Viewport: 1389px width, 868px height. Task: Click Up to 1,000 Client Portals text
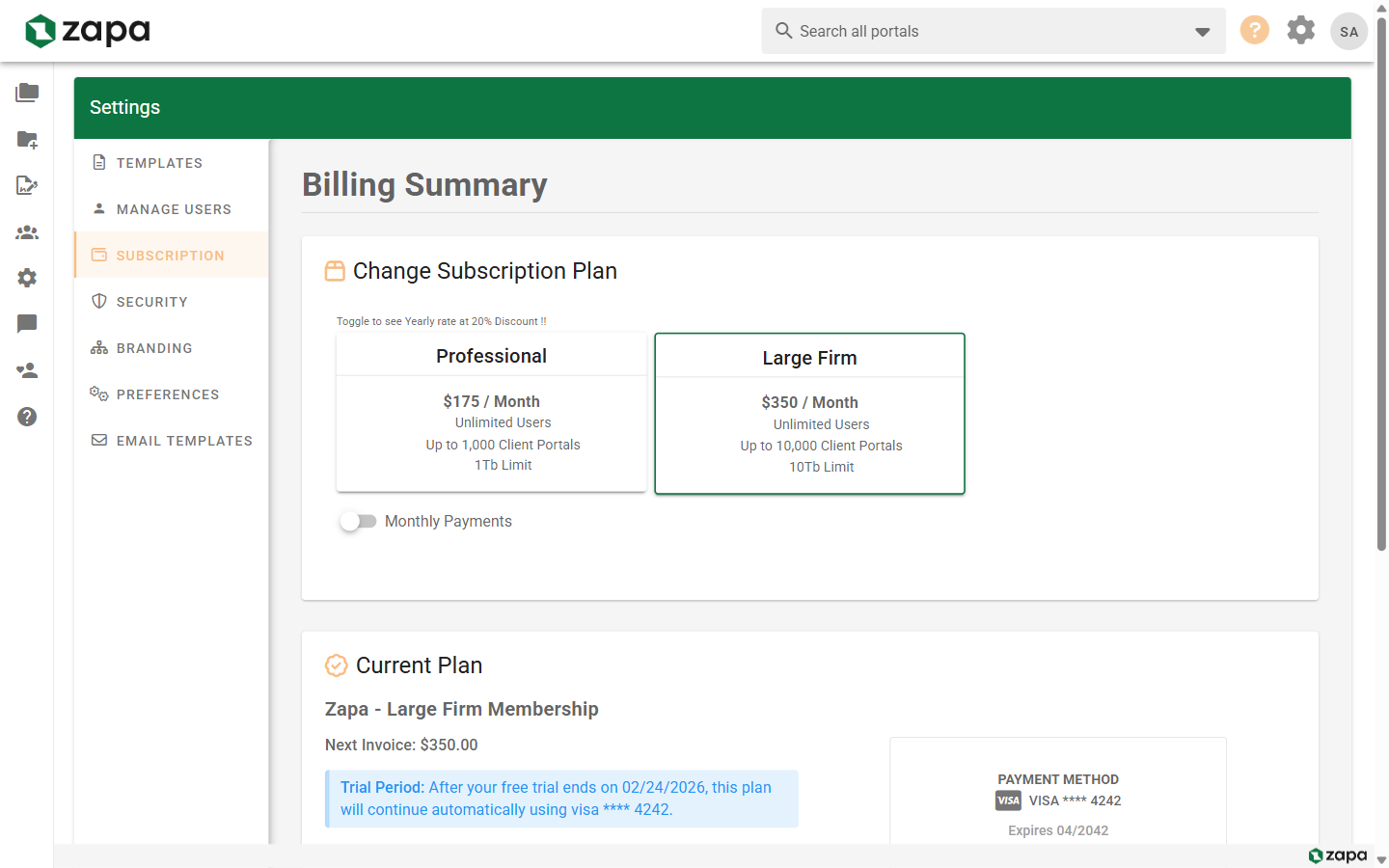coord(503,445)
